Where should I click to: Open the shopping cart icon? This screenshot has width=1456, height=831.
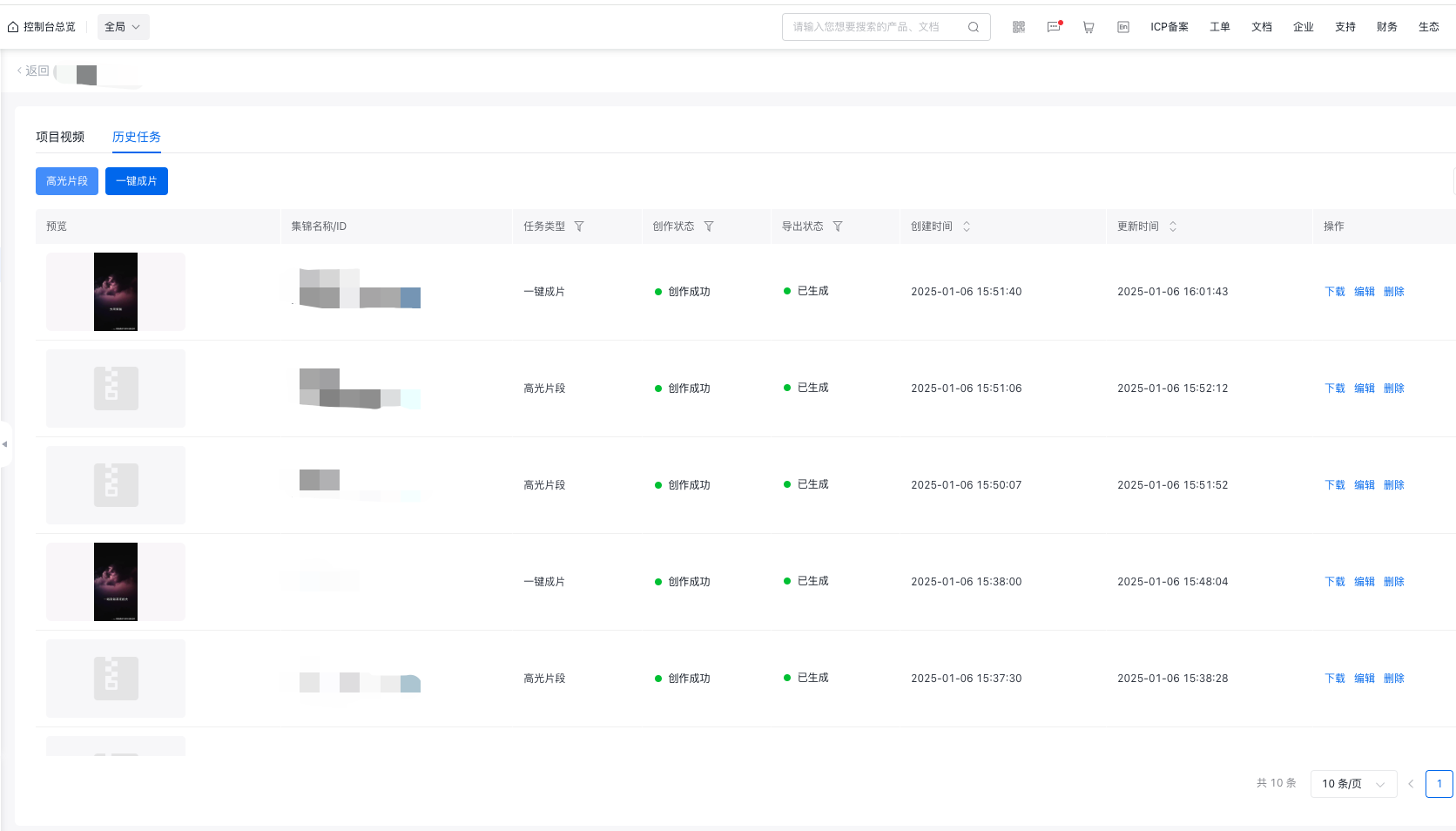coord(1089,27)
